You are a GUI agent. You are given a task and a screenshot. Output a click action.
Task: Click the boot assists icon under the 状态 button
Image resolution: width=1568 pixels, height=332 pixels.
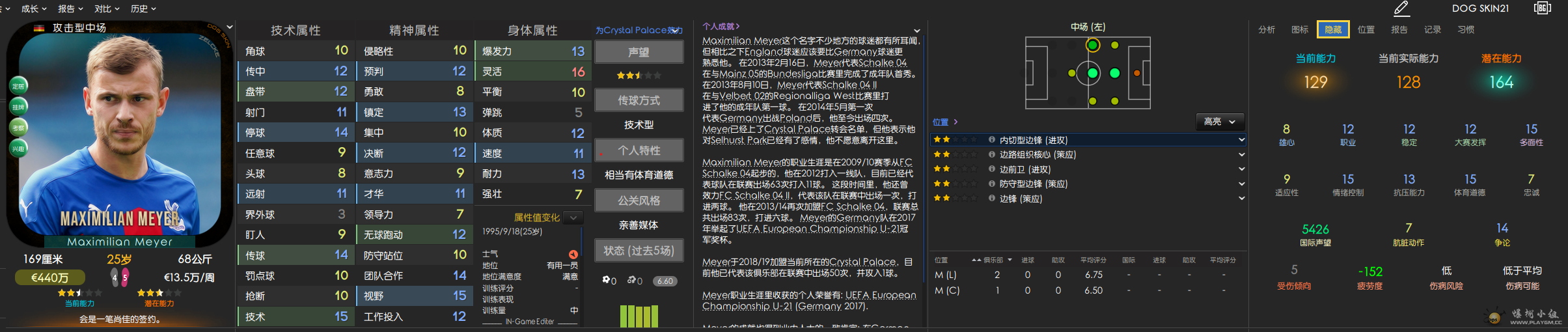coord(631,280)
